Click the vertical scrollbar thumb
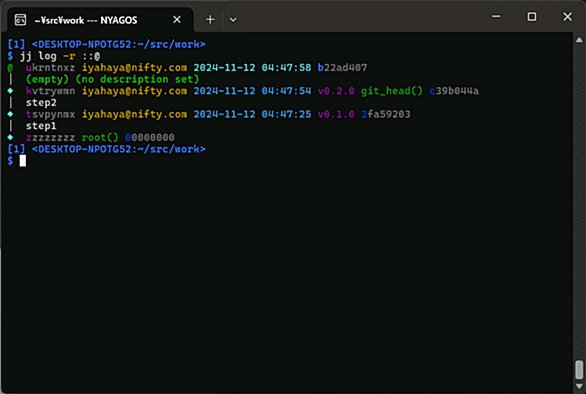586x394 pixels. point(579,370)
